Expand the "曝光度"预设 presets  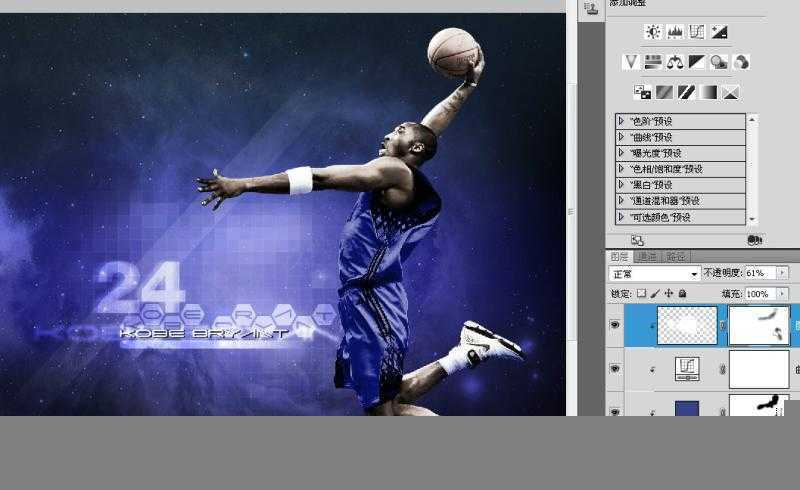pos(621,153)
